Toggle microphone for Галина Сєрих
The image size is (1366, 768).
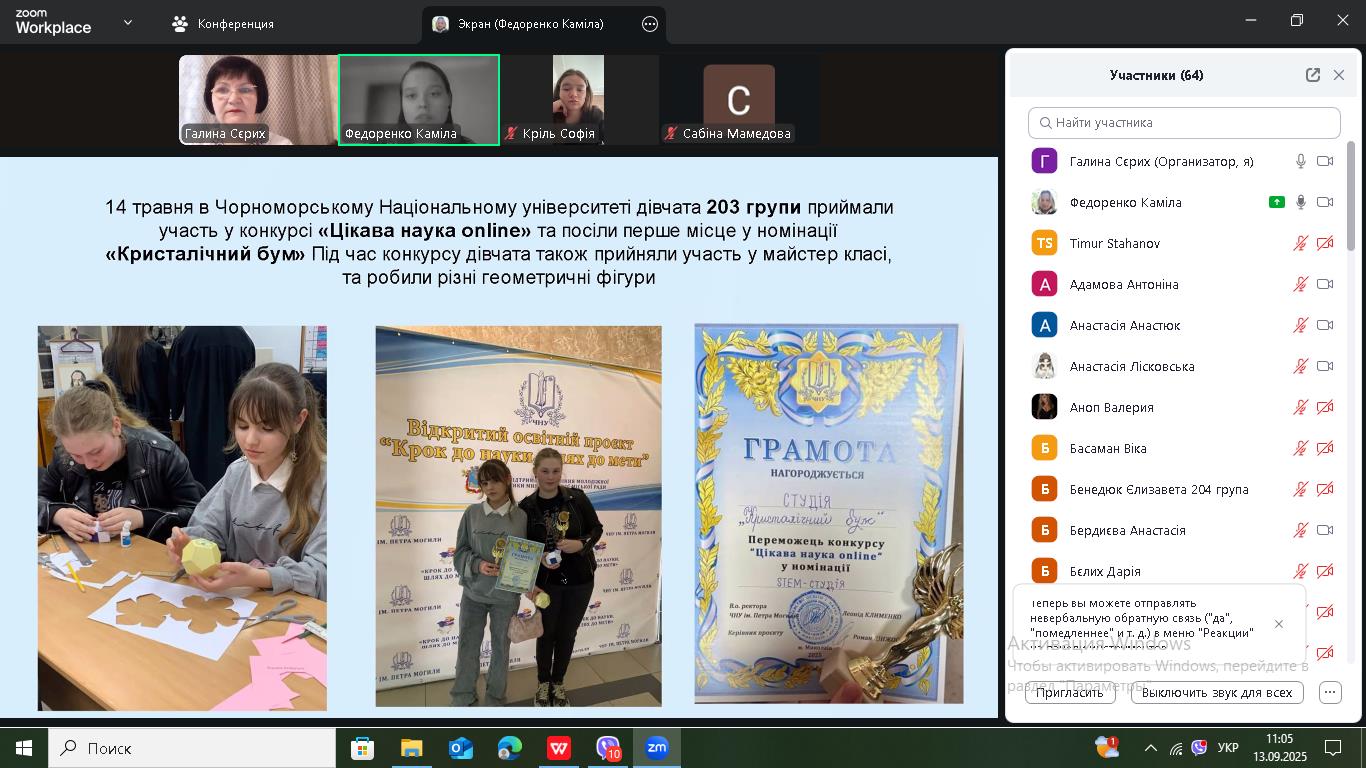[x=1300, y=161]
